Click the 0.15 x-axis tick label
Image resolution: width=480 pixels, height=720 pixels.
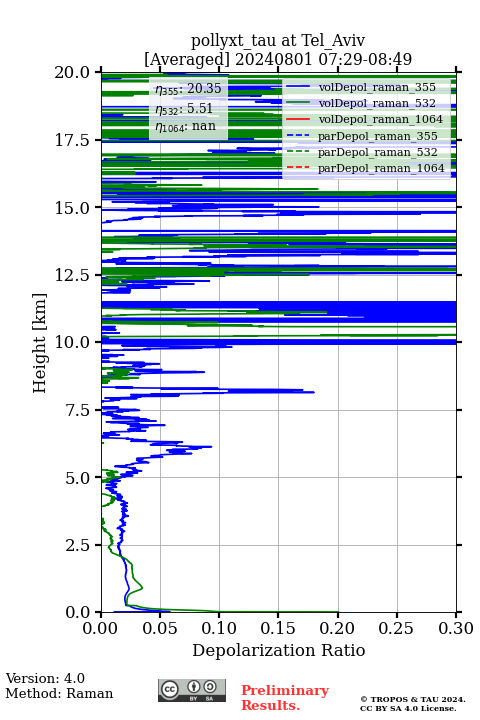click(x=278, y=628)
